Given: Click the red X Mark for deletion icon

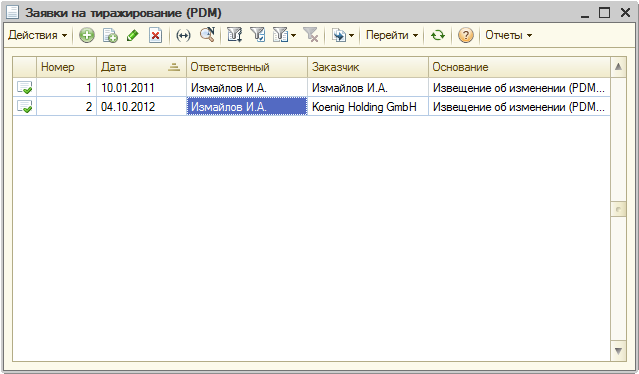Looking at the screenshot, I should click(155, 35).
